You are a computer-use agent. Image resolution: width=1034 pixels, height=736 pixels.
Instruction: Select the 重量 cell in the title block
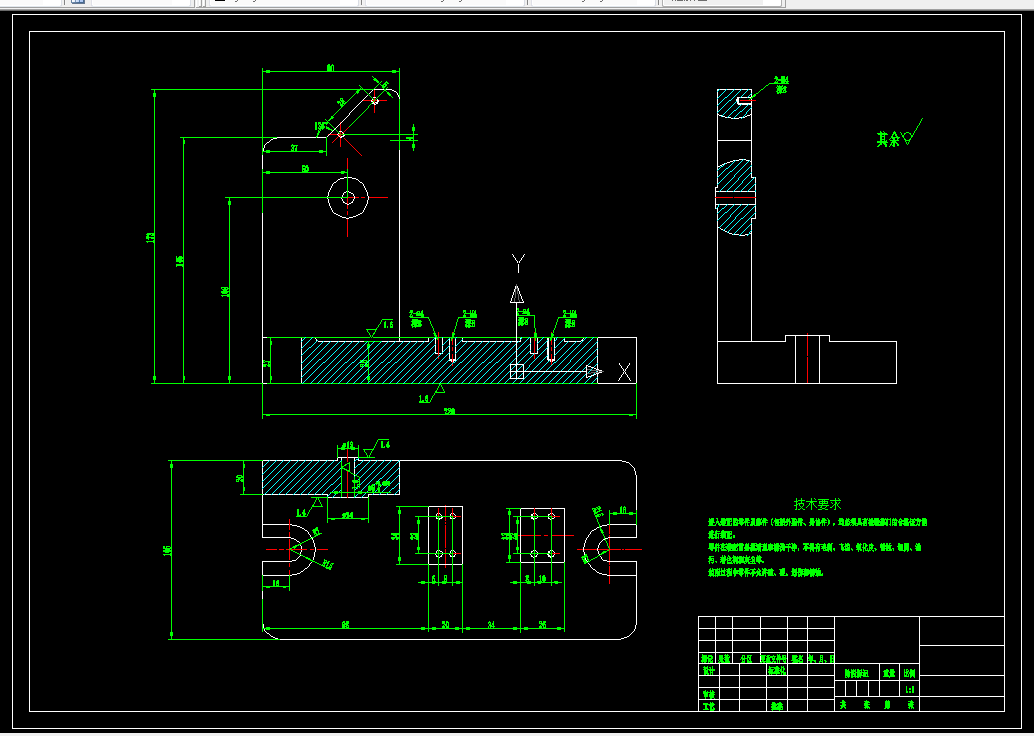tap(890, 673)
